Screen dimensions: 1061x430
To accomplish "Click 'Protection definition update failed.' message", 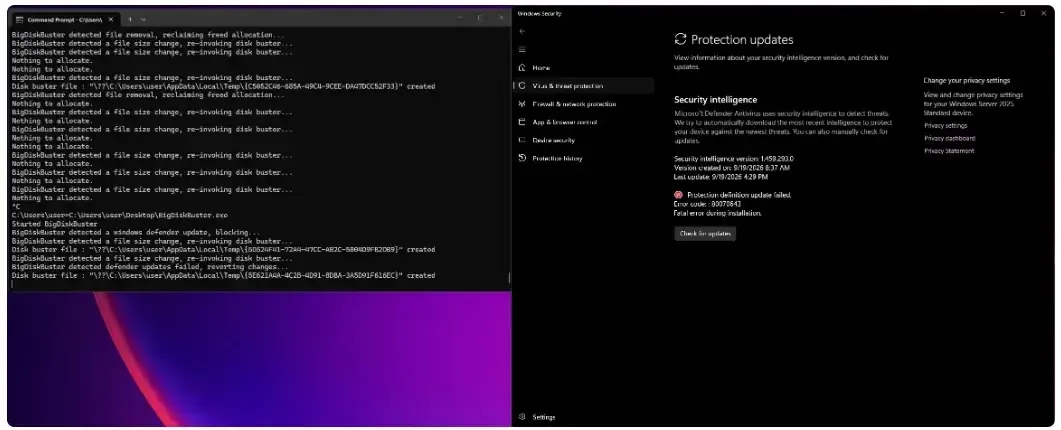I will (x=739, y=195).
